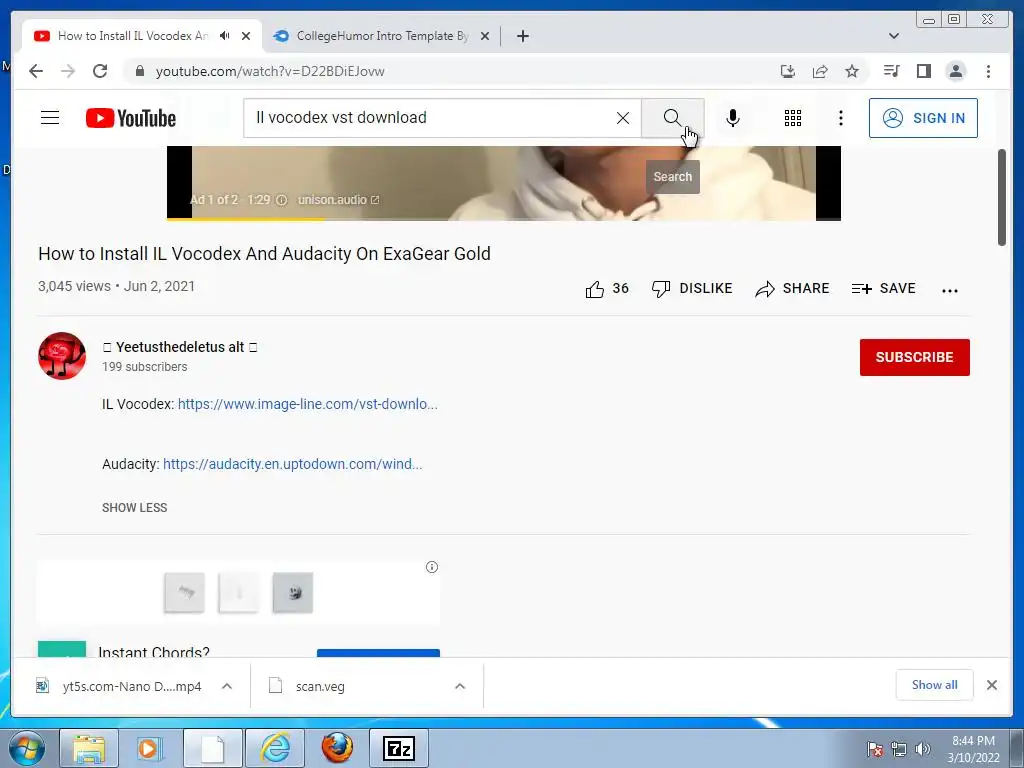Go back with browser back arrow
The height and width of the screenshot is (768, 1024).
pos(36,71)
